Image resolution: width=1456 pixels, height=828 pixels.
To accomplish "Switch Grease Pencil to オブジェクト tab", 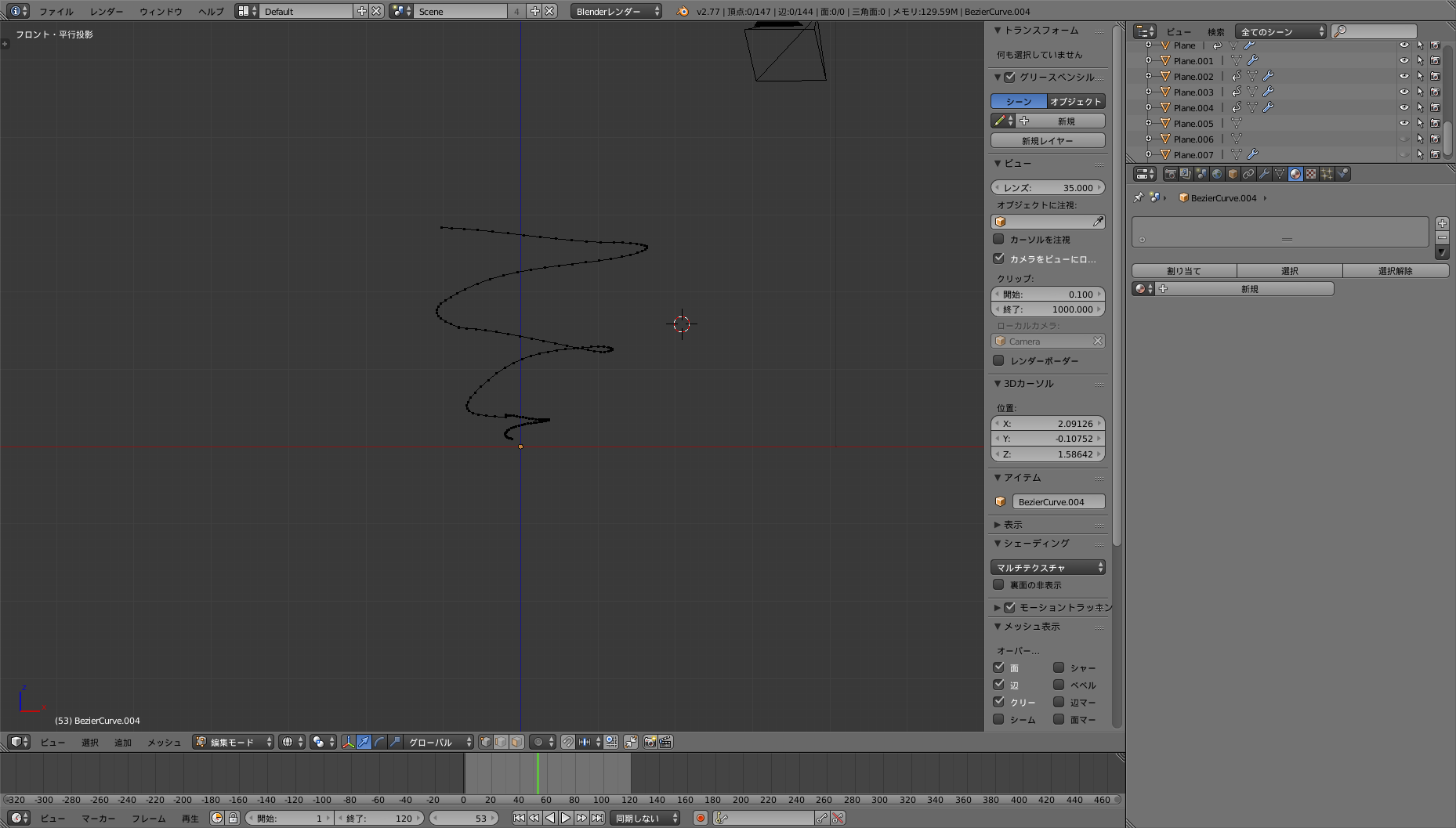I will [1076, 101].
